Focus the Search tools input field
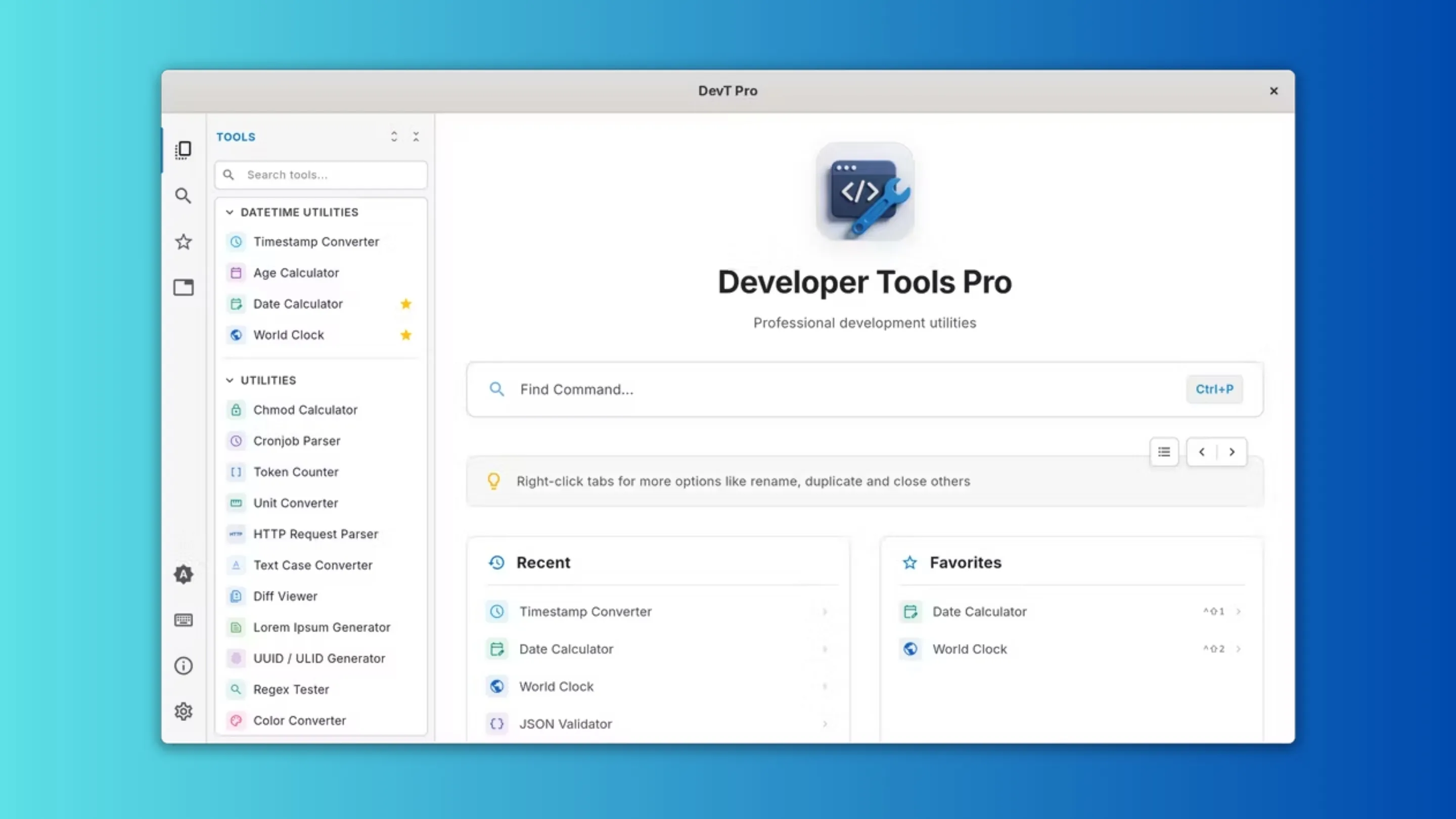1456x819 pixels. [321, 175]
